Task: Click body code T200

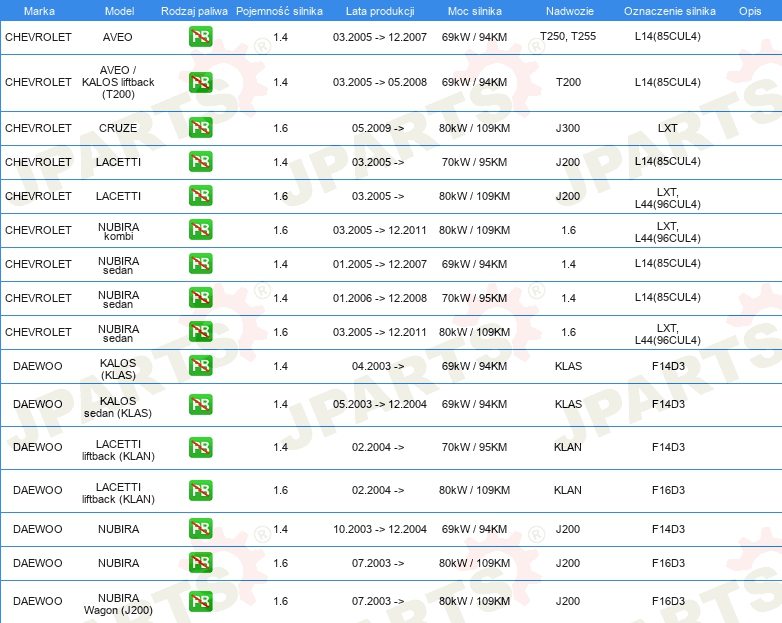Action: coord(568,82)
